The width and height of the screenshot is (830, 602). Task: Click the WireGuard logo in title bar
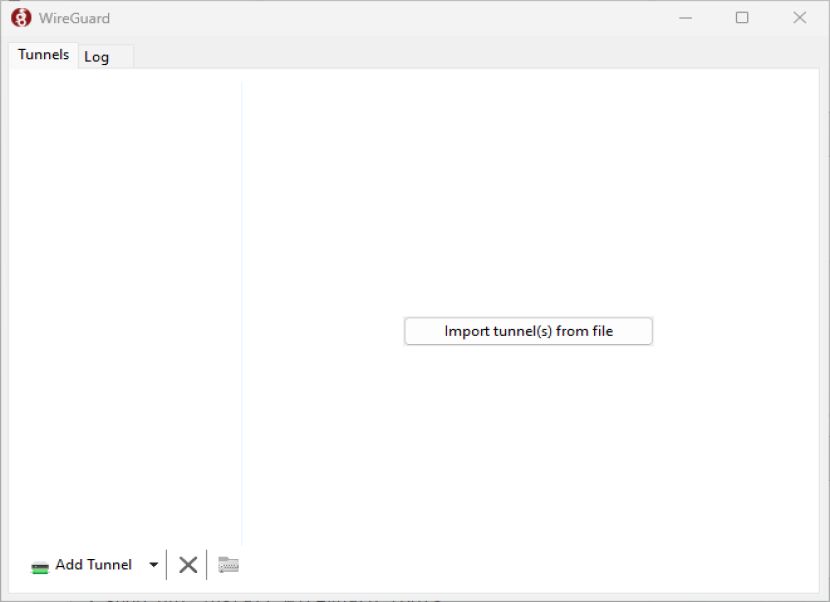tap(21, 18)
